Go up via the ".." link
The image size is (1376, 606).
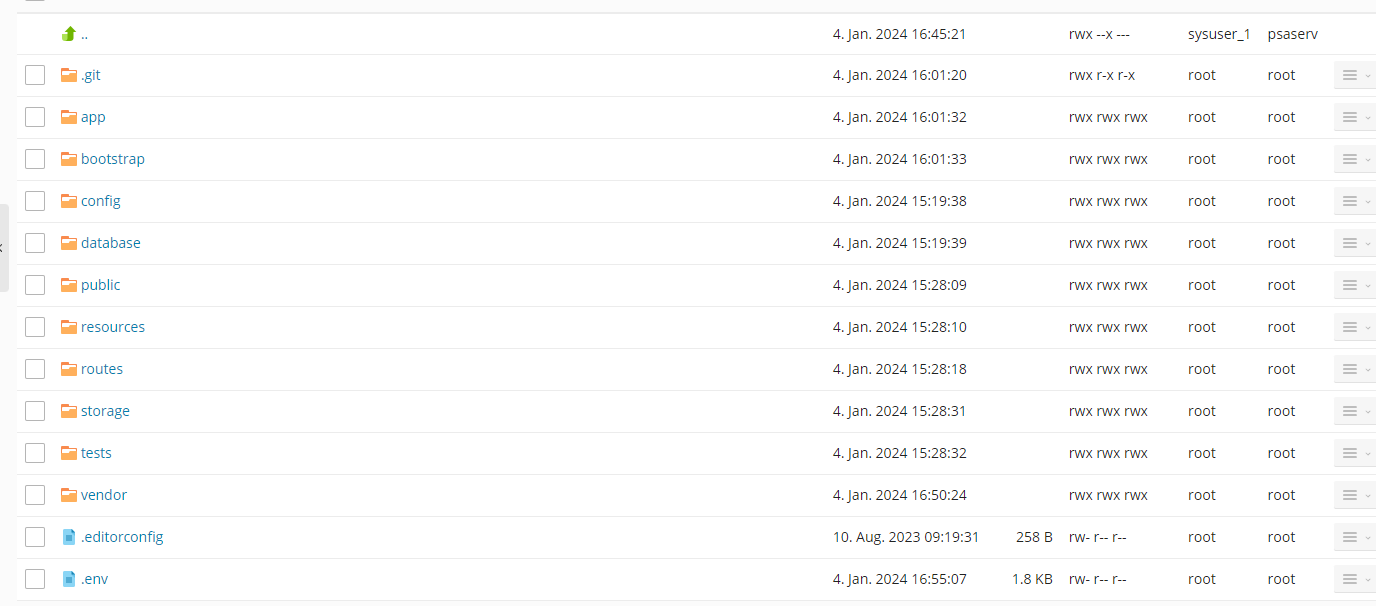tap(84, 34)
